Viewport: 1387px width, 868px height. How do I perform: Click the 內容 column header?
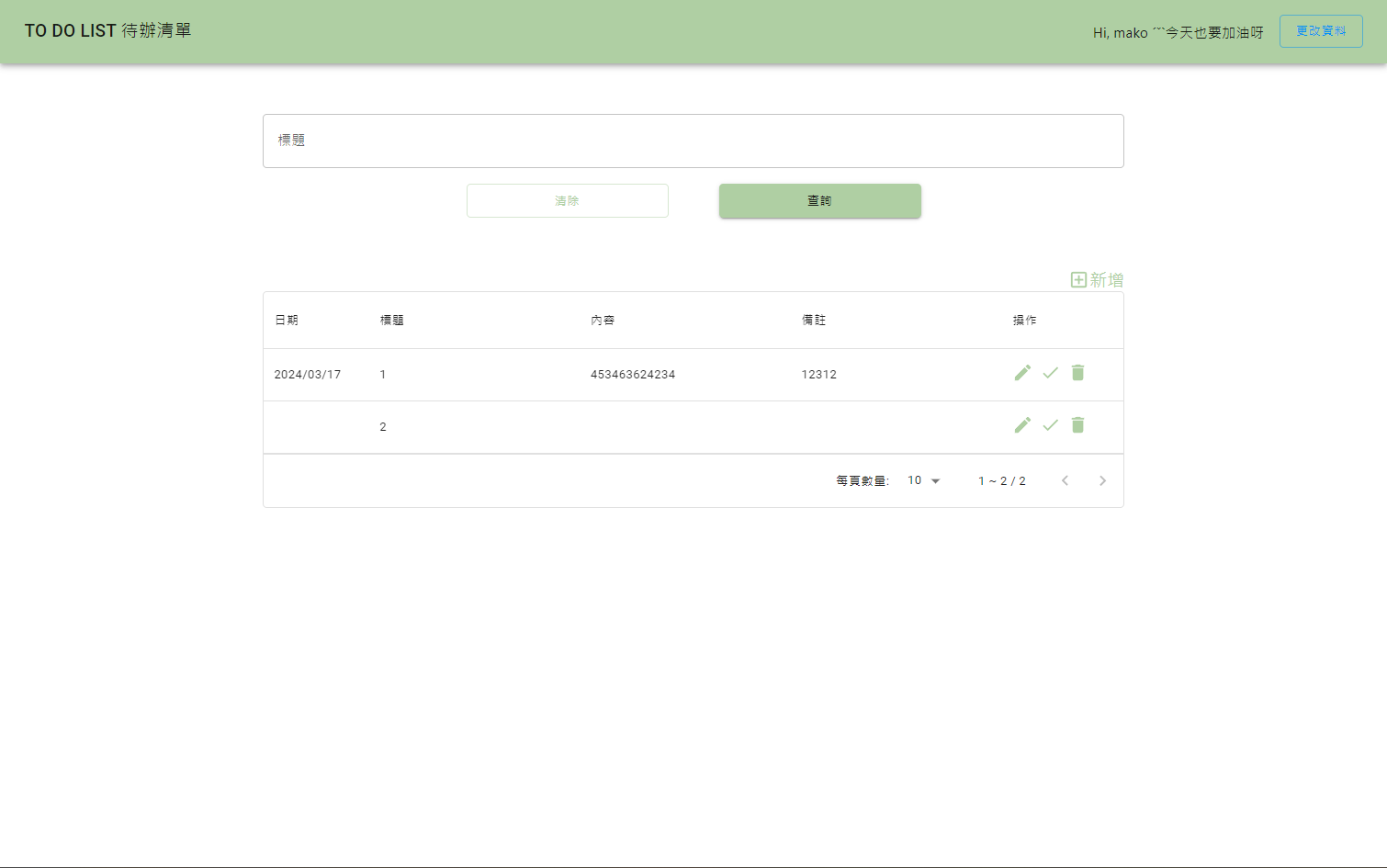pyautogui.click(x=603, y=321)
